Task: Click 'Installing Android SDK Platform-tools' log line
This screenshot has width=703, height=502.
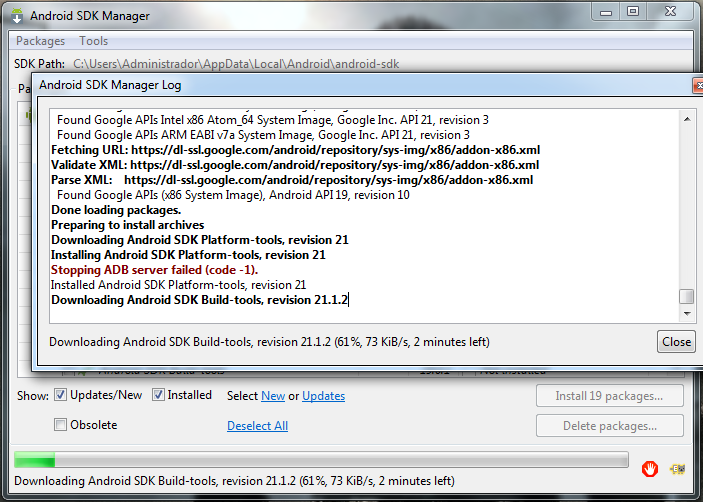Action: [188, 255]
